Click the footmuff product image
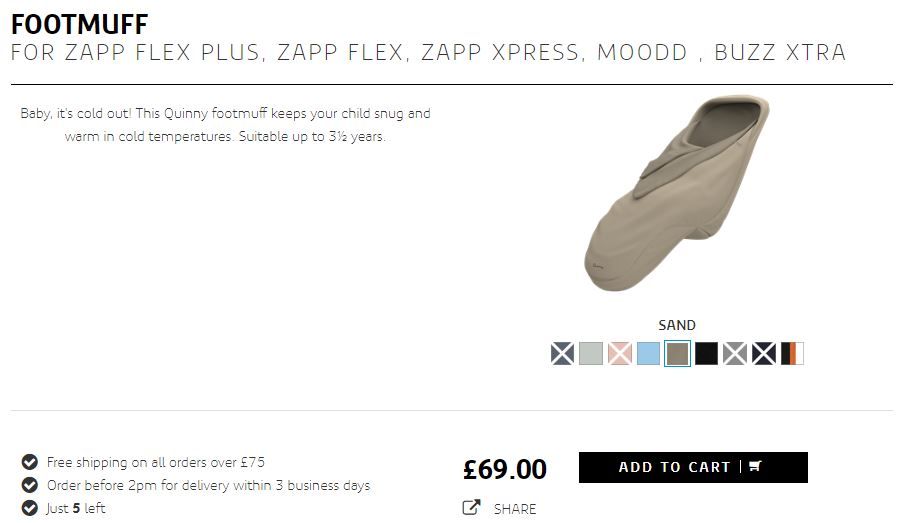Image resolution: width=898 pixels, height=523 pixels. point(676,195)
